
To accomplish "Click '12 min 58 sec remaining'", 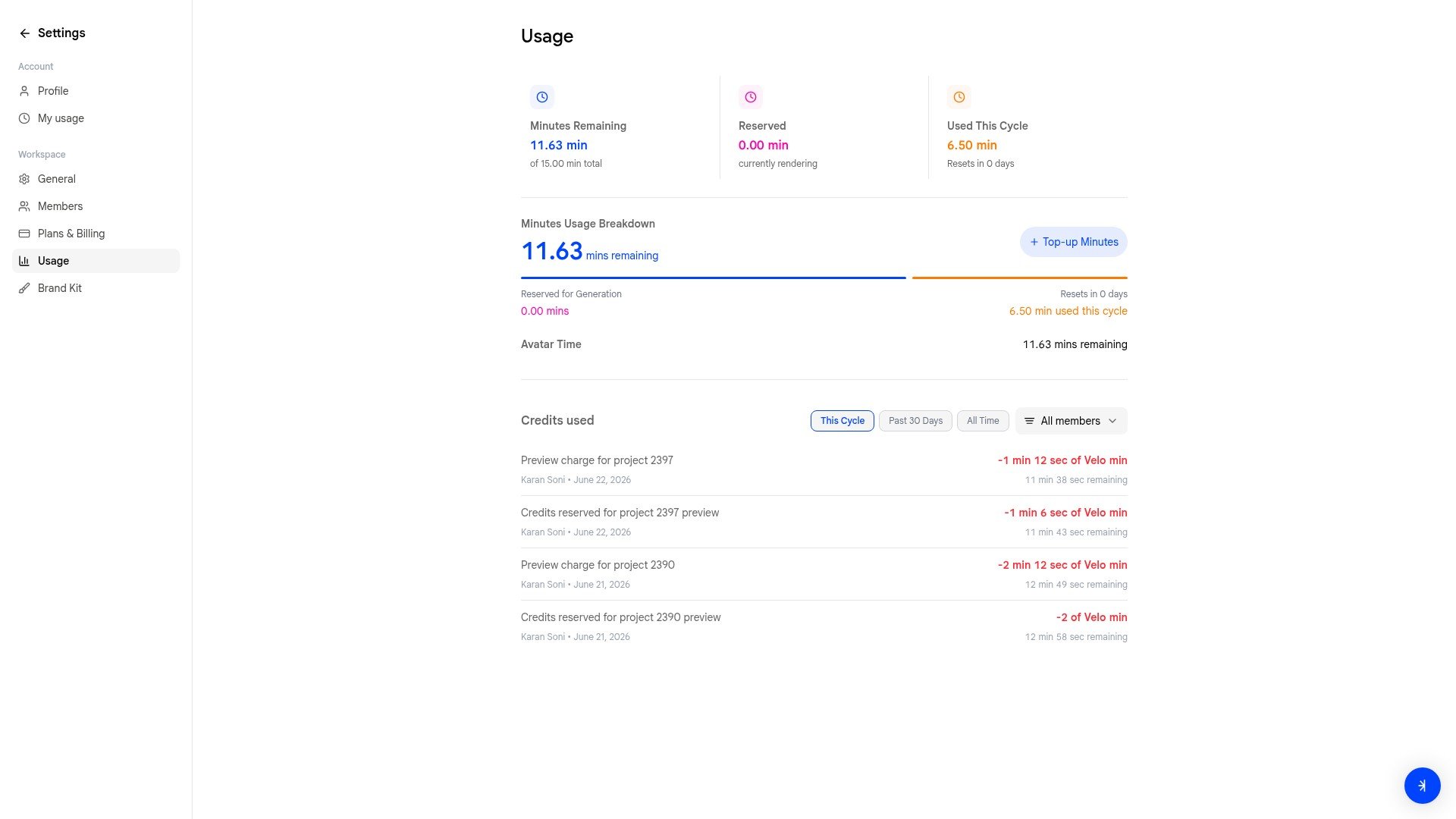I will point(1076,637).
